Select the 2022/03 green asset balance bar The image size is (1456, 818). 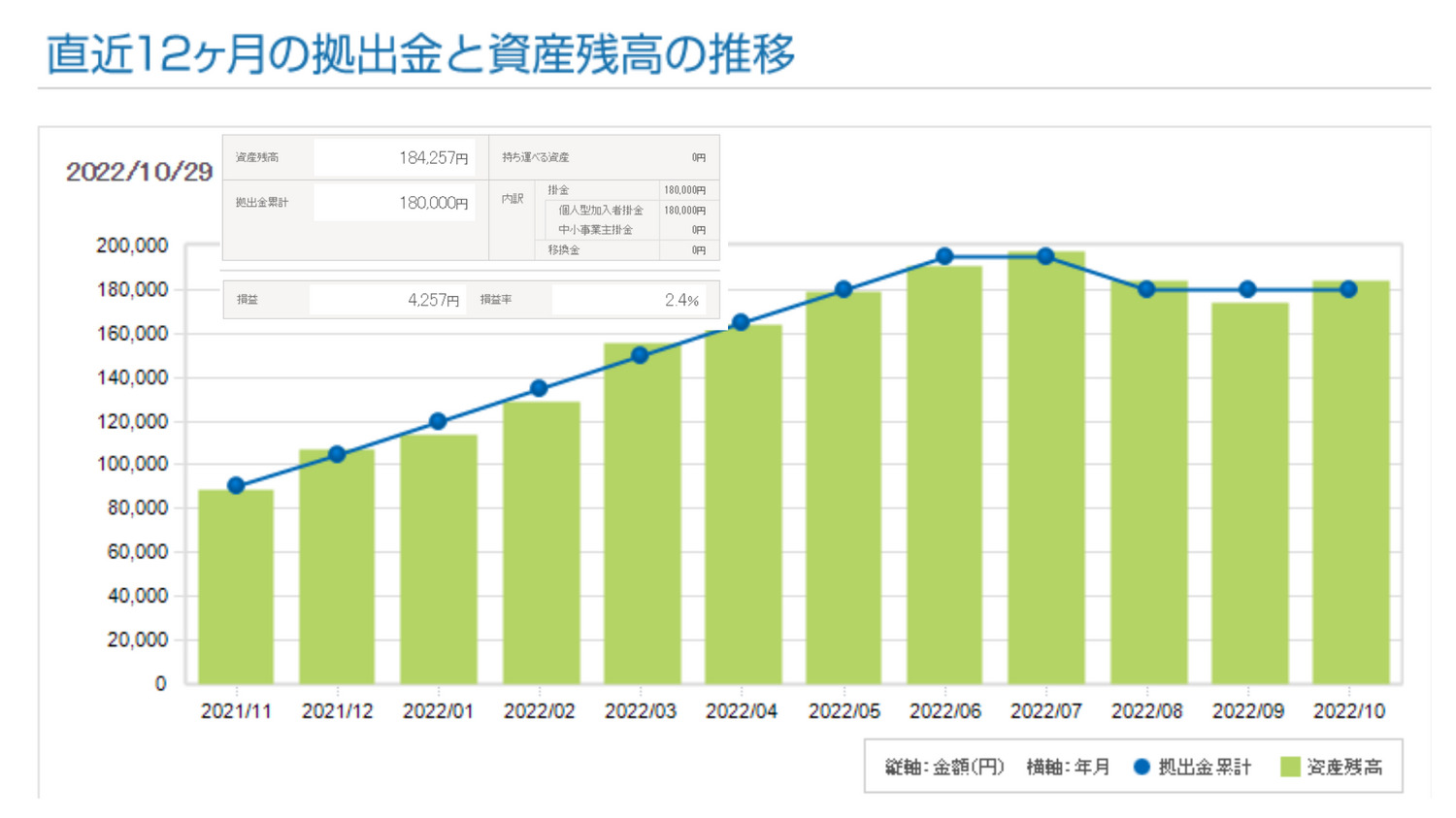click(642, 513)
